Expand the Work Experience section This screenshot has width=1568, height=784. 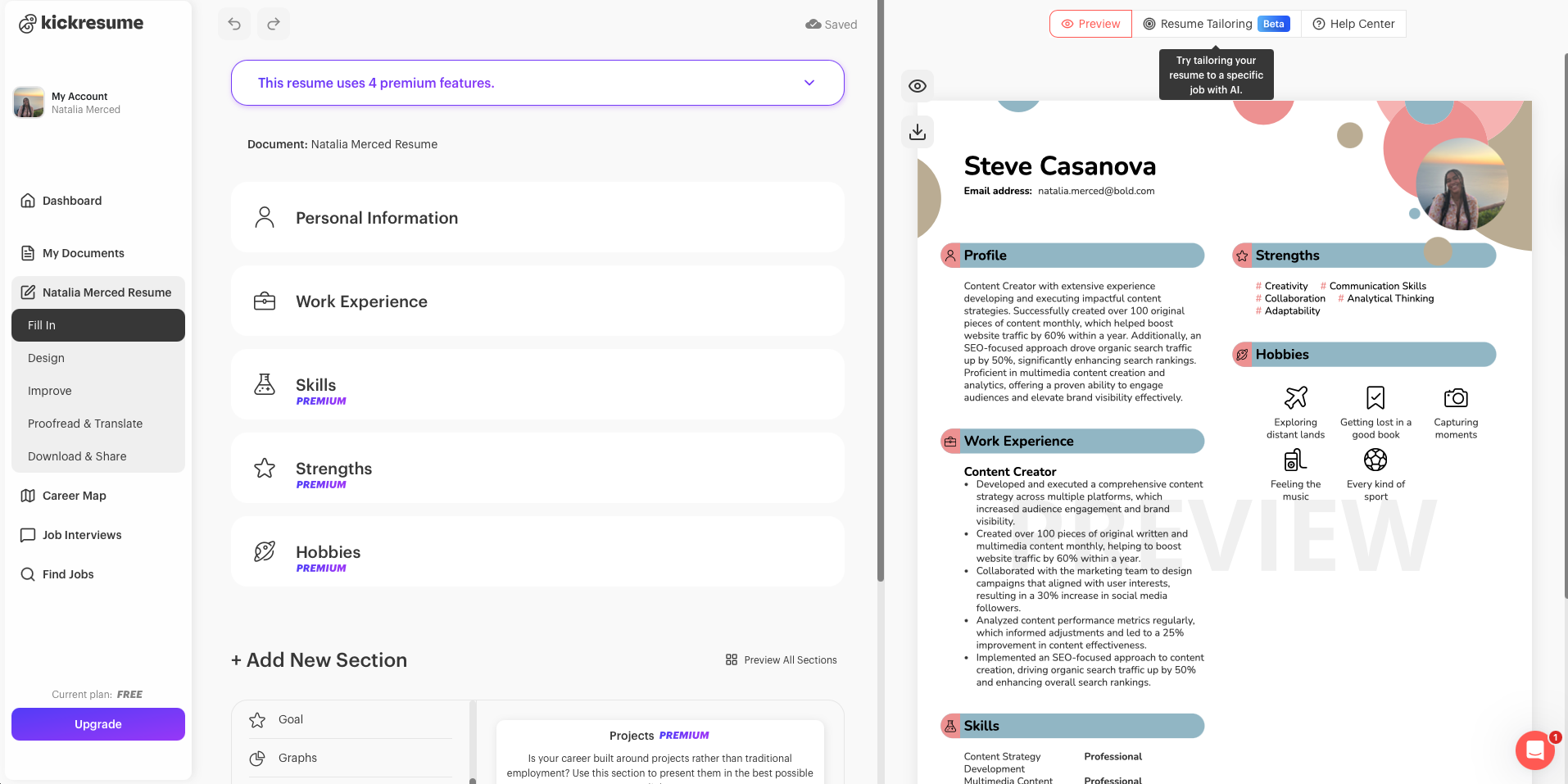[537, 301]
